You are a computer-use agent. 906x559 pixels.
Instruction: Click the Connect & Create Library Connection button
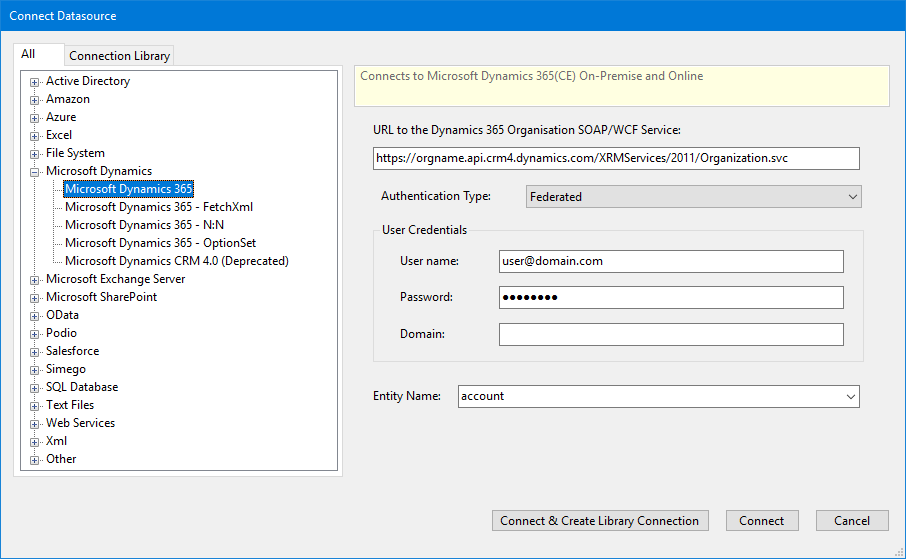click(x=600, y=521)
